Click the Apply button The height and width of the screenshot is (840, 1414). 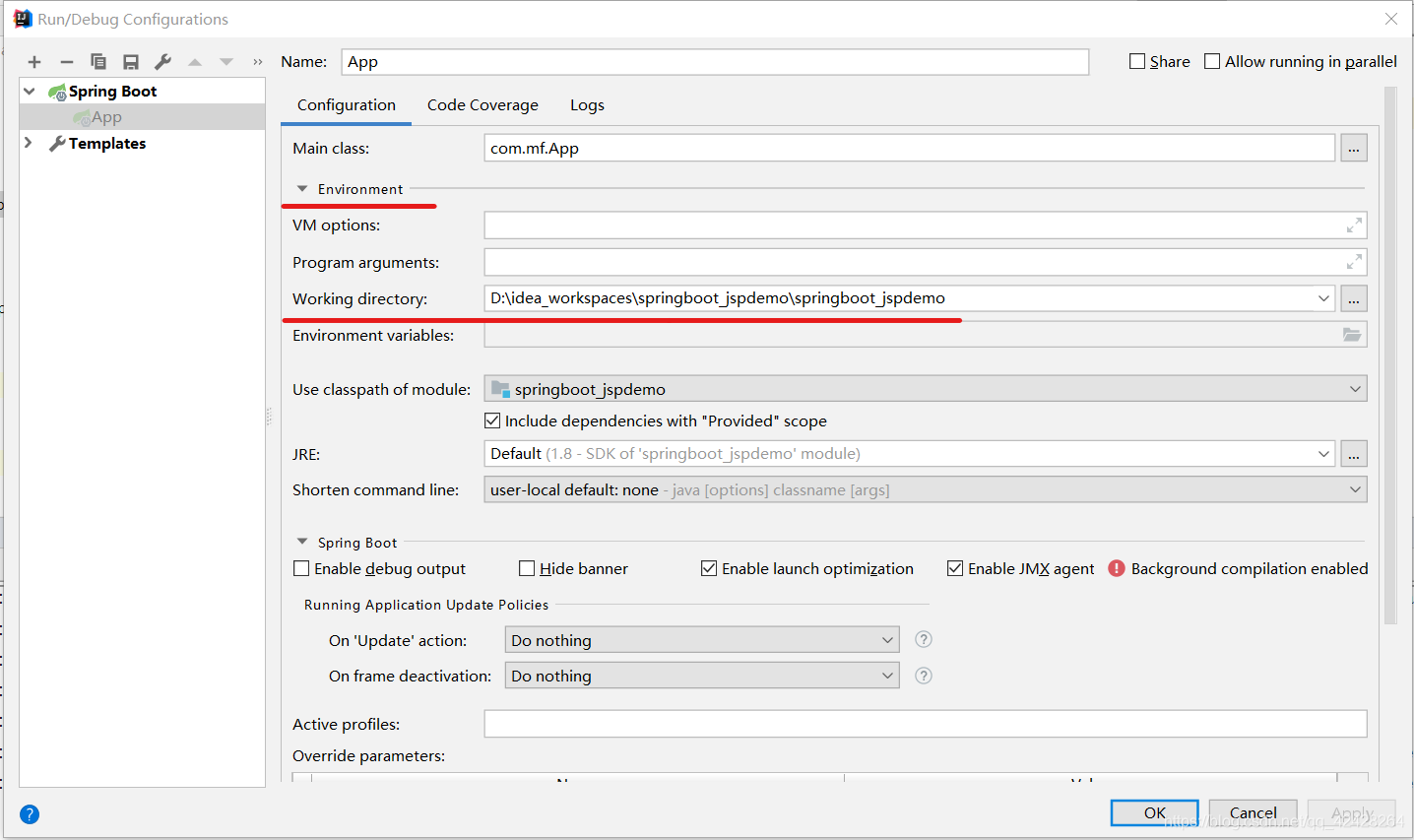click(1352, 813)
